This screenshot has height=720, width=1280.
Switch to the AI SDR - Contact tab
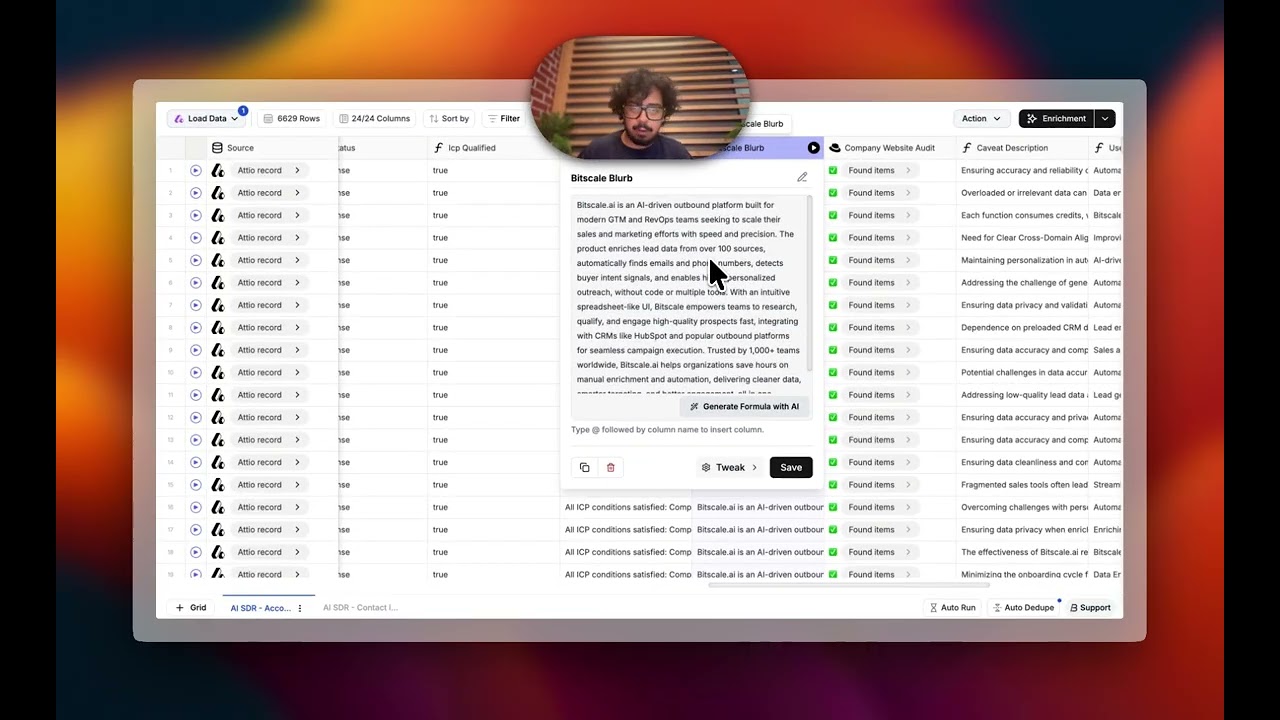click(360, 608)
